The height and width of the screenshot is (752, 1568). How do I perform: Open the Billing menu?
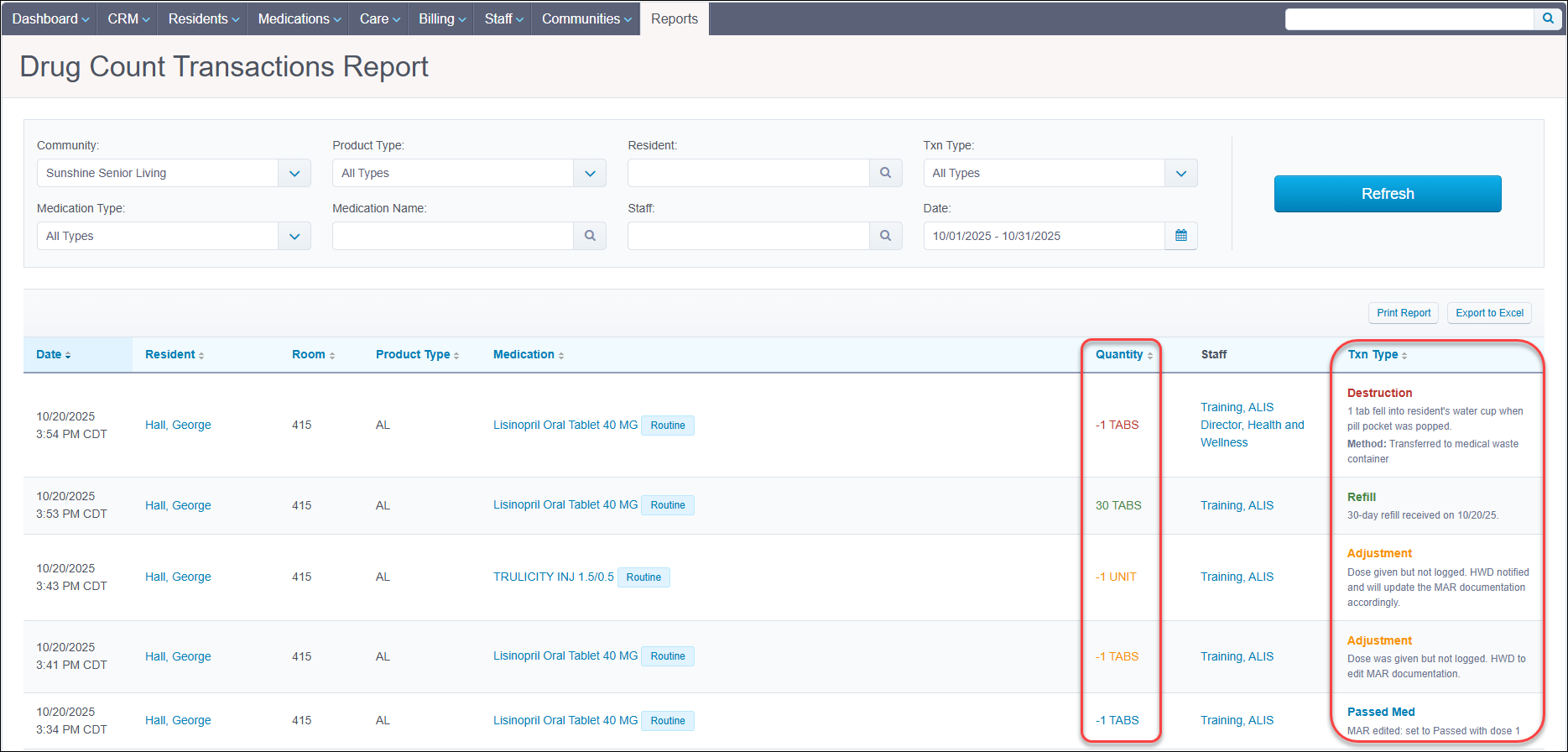(441, 18)
